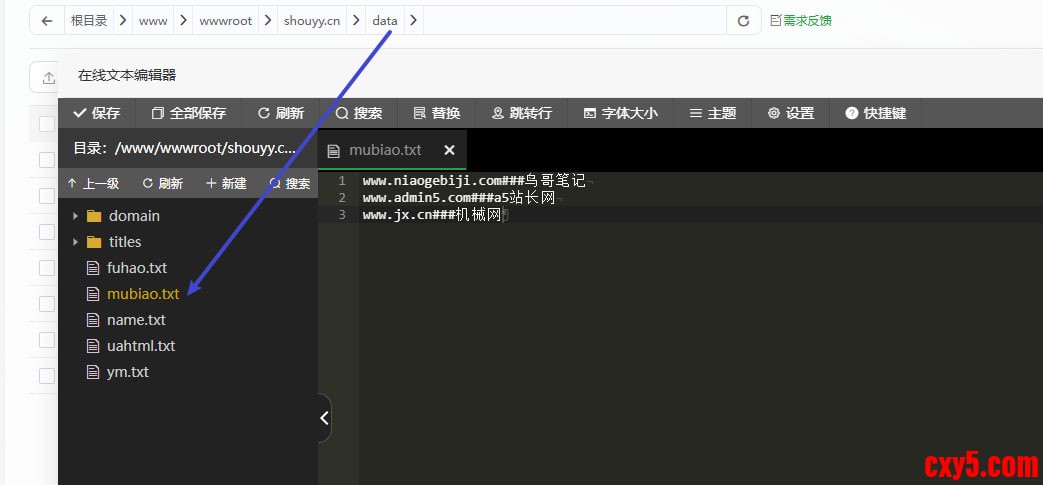This screenshot has width=1043, height=485.
Task: Click 刷新 in the top editor toolbar
Action: coord(281,113)
